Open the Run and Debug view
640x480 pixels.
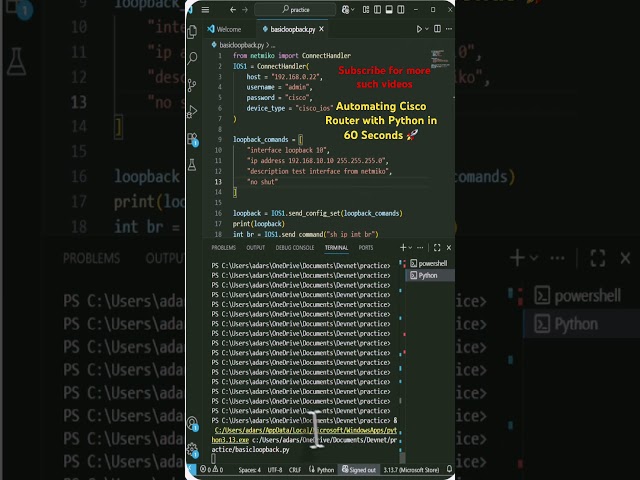click(192, 111)
